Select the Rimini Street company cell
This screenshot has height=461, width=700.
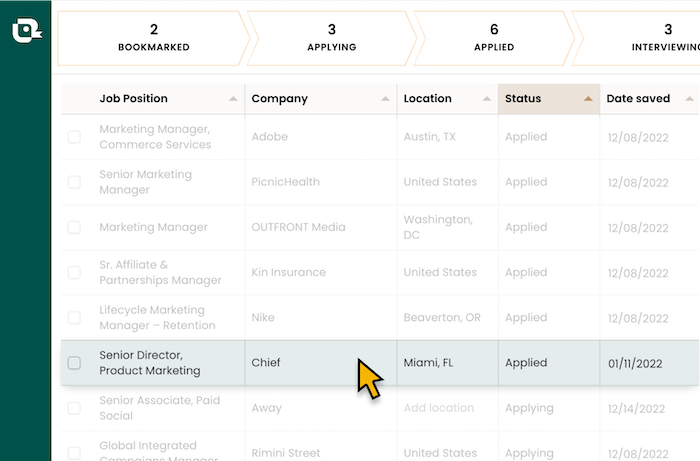click(x=321, y=446)
